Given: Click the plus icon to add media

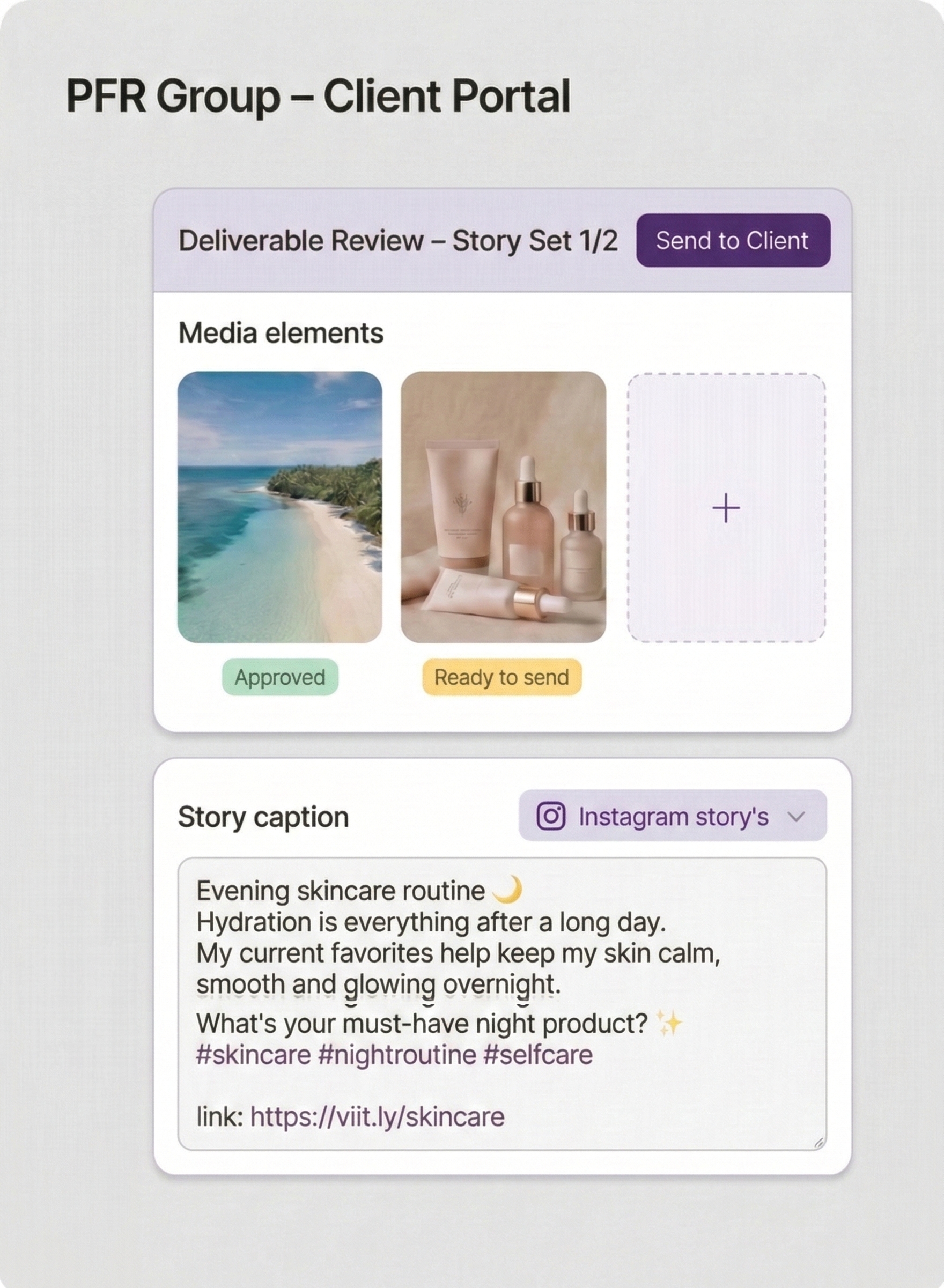Looking at the screenshot, I should pyautogui.click(x=726, y=508).
